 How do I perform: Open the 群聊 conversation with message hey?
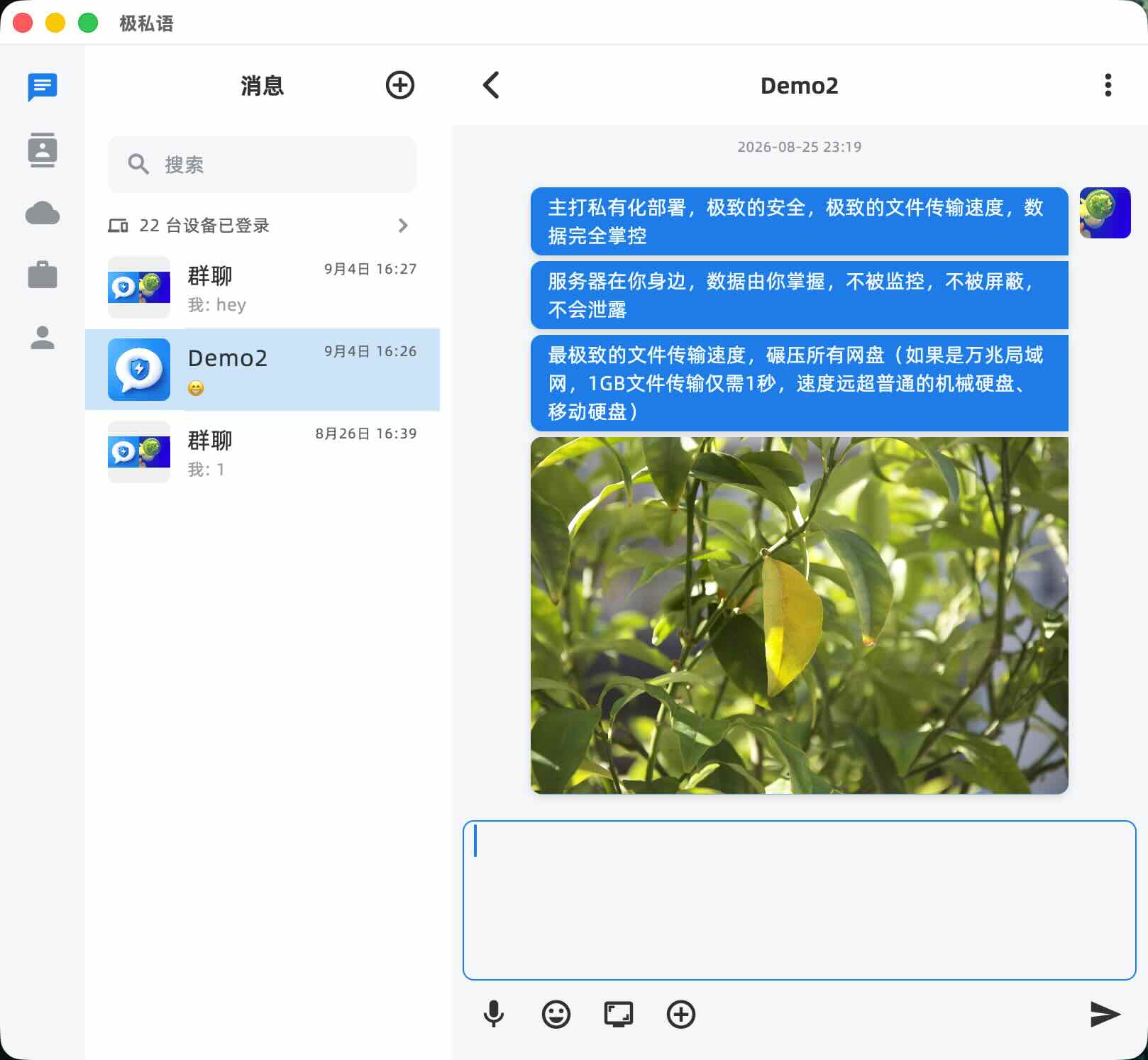[x=262, y=287]
